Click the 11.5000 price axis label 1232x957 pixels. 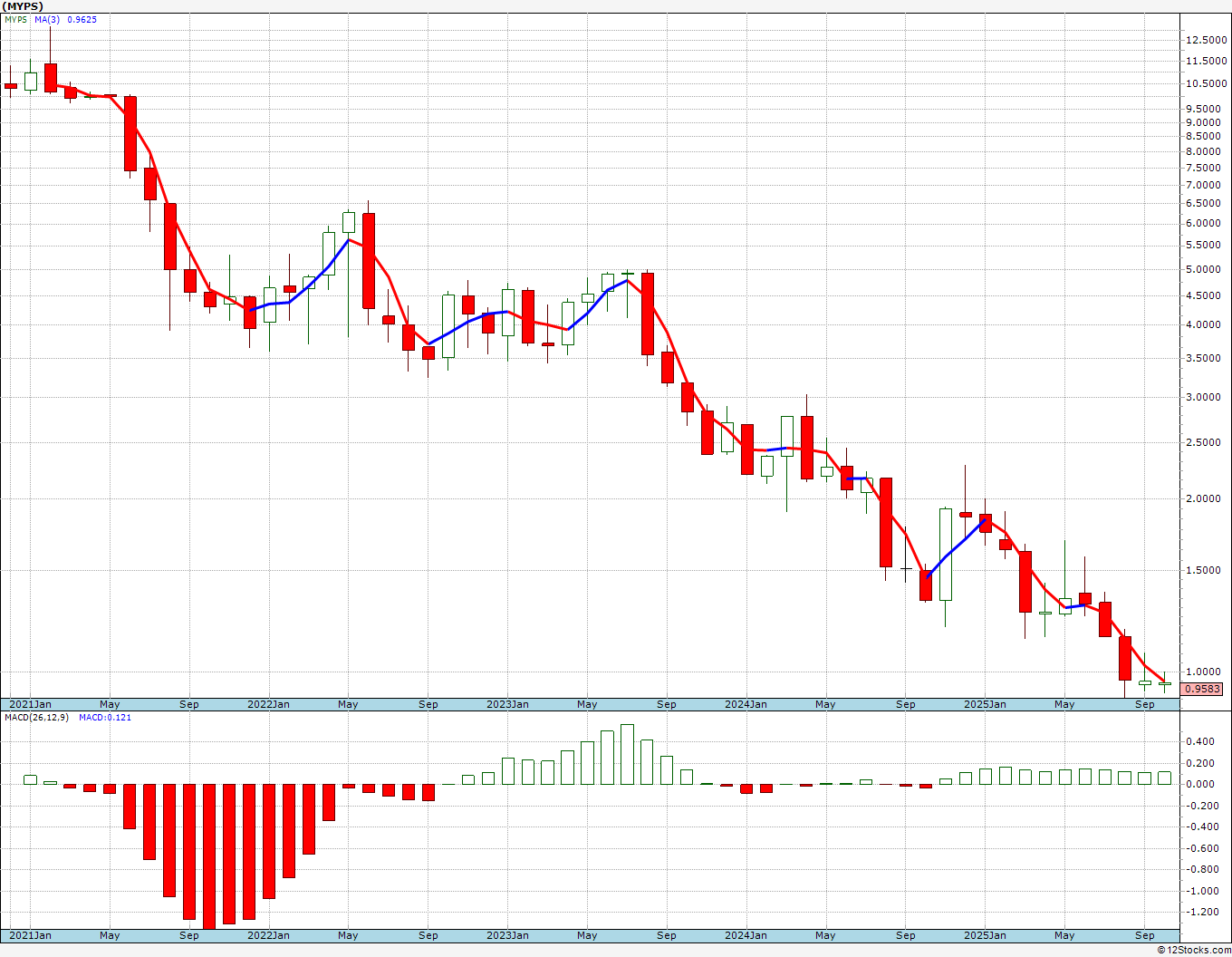(x=1206, y=61)
